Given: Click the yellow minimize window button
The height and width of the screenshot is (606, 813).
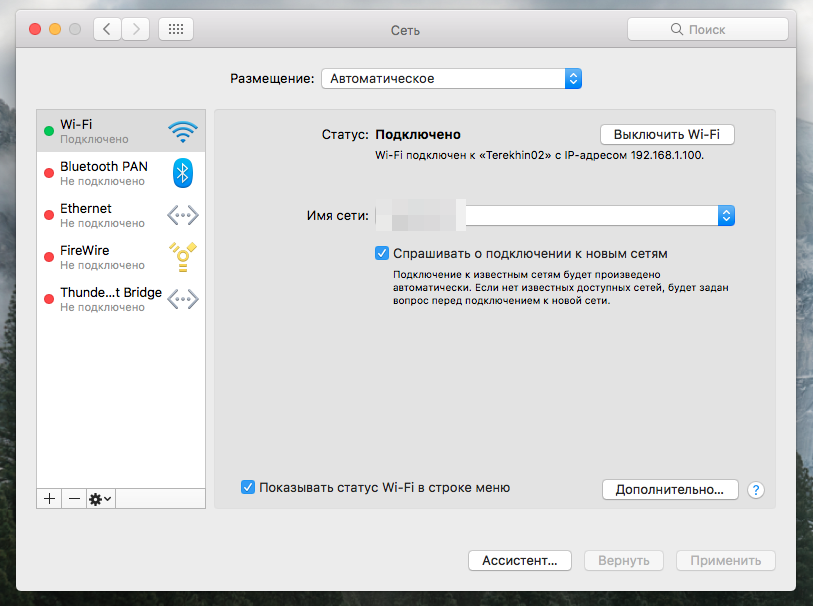Looking at the screenshot, I should click(55, 29).
